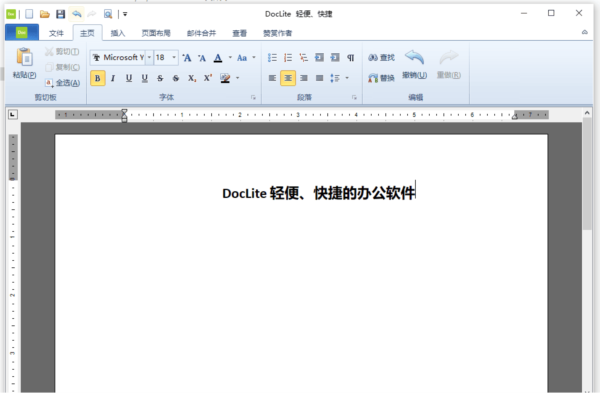Click 查找 find button
600x393 pixels.
[381, 58]
